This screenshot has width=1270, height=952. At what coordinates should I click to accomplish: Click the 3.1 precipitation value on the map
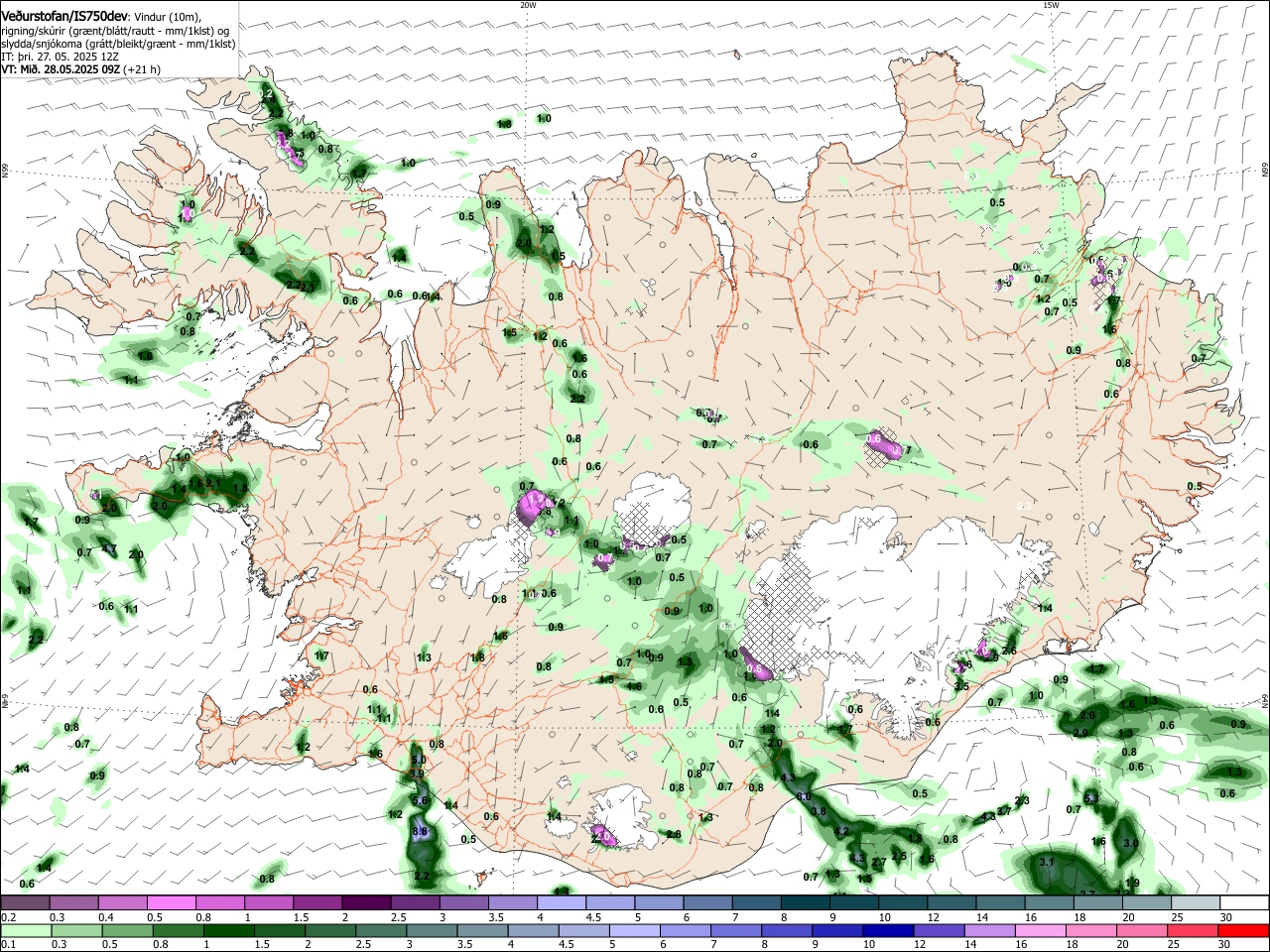point(1046,862)
